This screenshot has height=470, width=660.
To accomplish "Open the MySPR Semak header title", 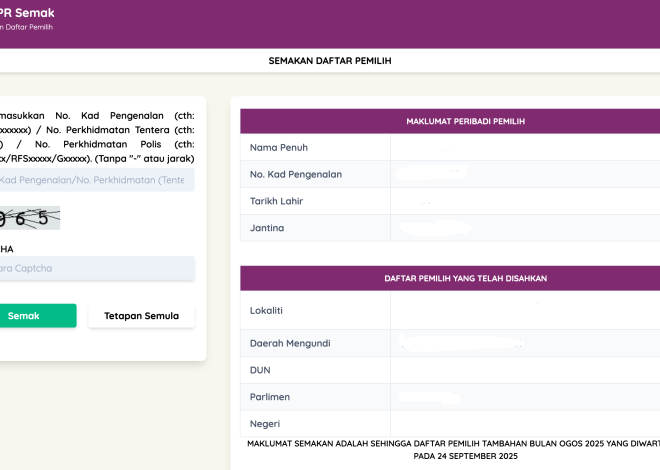I will click(x=28, y=13).
